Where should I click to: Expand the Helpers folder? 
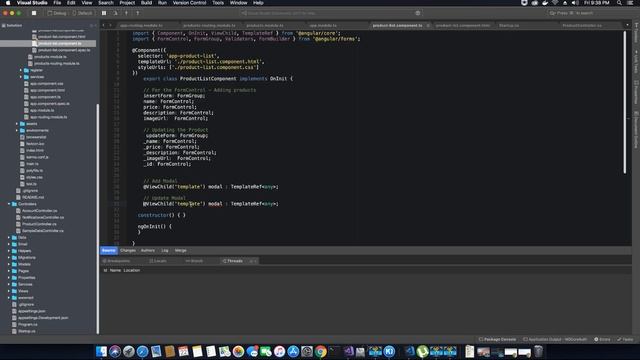9,251
